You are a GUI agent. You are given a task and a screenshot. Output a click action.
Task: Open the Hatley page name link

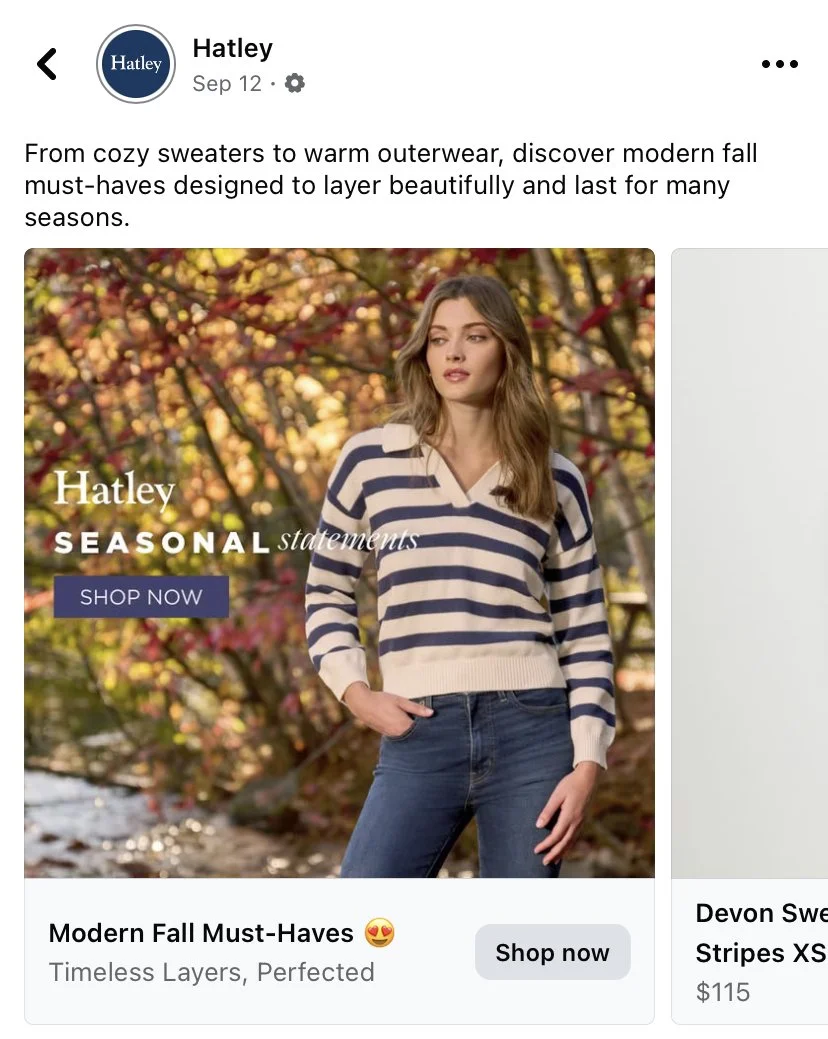click(x=233, y=48)
